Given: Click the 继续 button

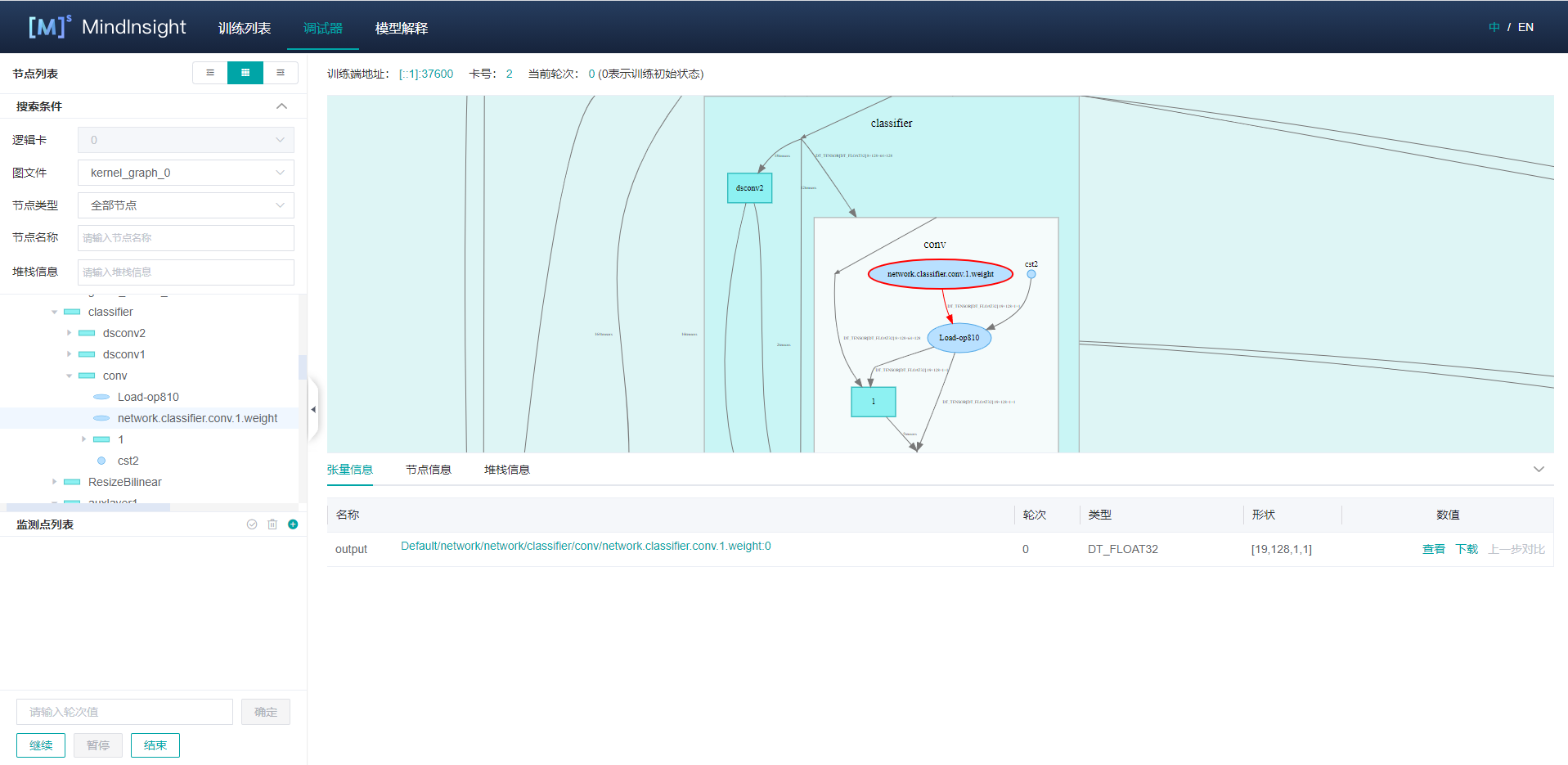Looking at the screenshot, I should click(x=41, y=745).
